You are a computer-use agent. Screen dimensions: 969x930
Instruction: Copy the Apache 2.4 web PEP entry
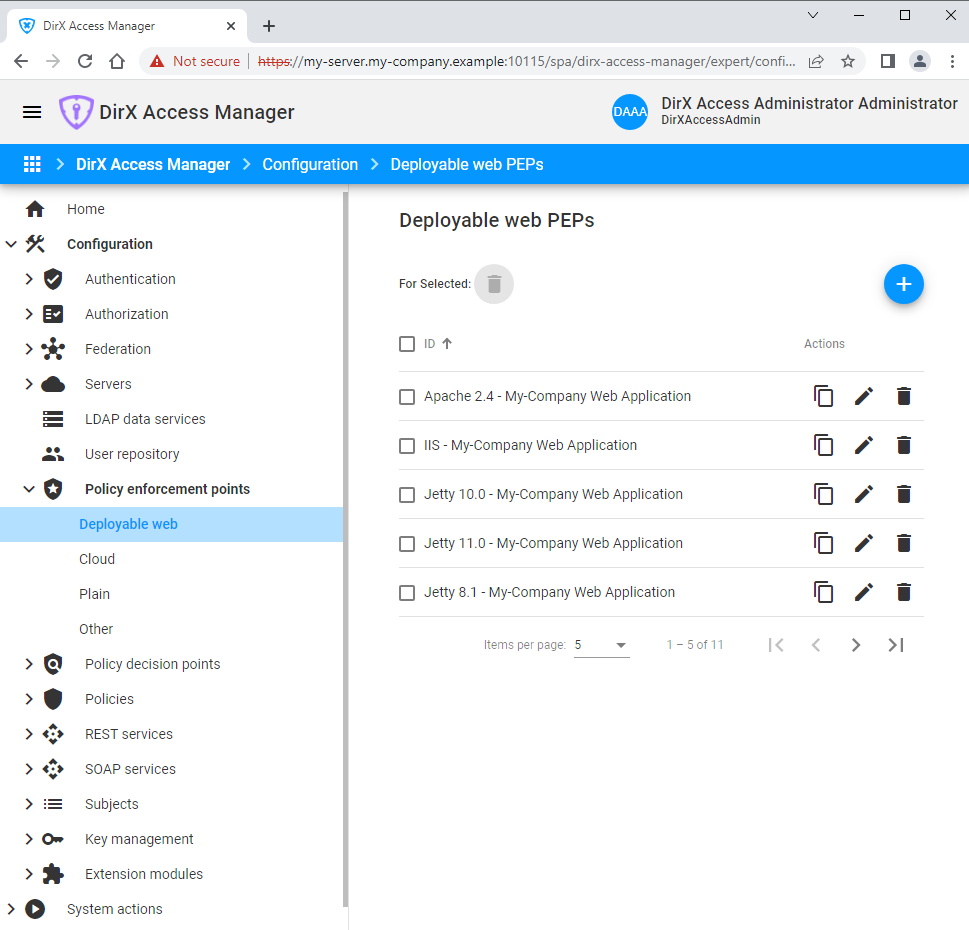[823, 396]
